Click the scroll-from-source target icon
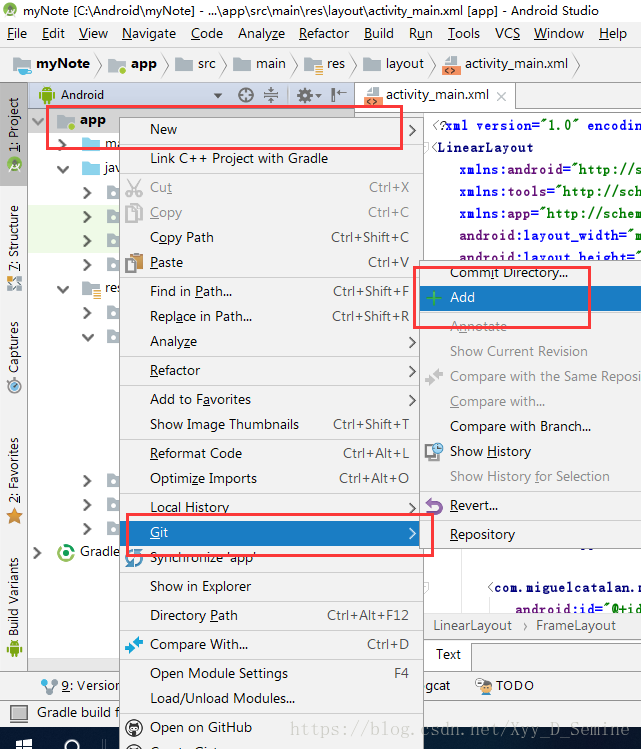This screenshot has width=641, height=749. tap(246, 95)
